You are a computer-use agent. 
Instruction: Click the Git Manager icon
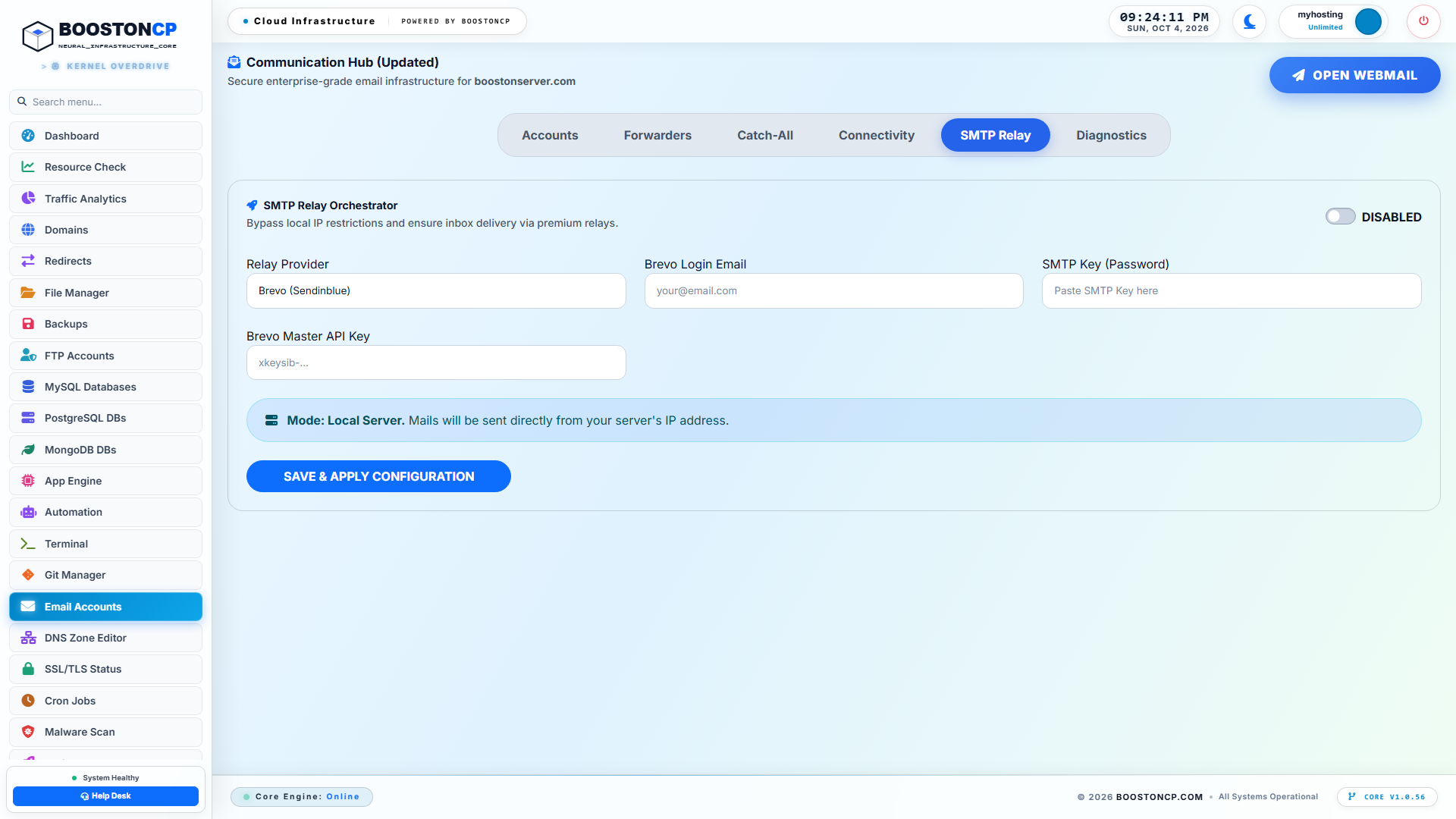point(28,575)
